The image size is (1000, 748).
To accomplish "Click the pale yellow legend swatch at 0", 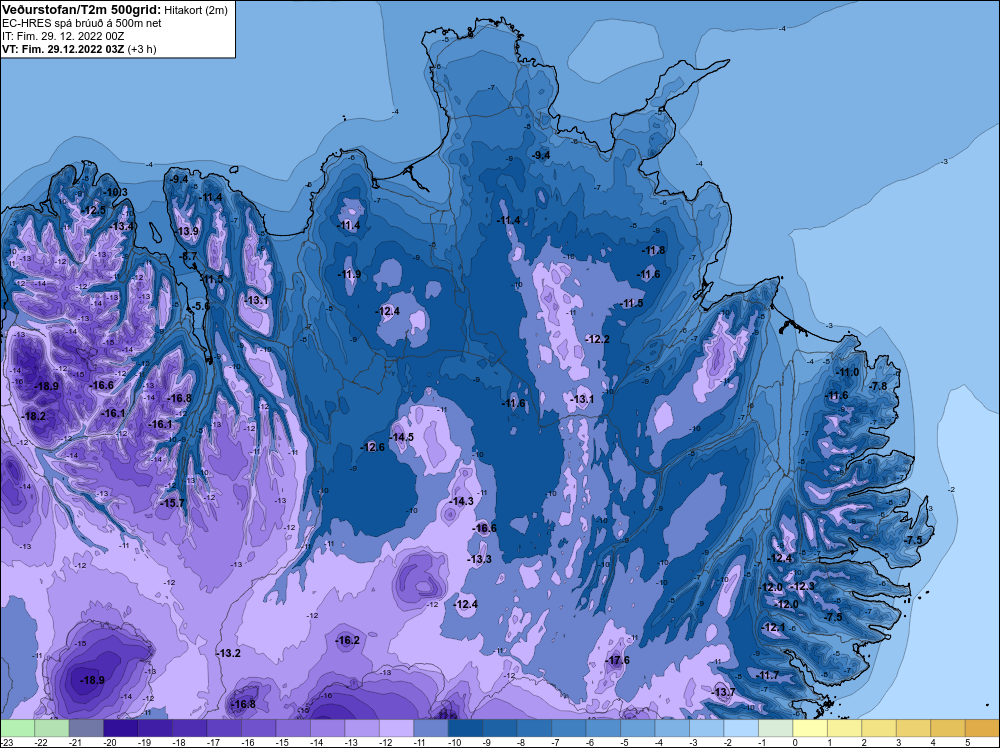I will pos(809,728).
